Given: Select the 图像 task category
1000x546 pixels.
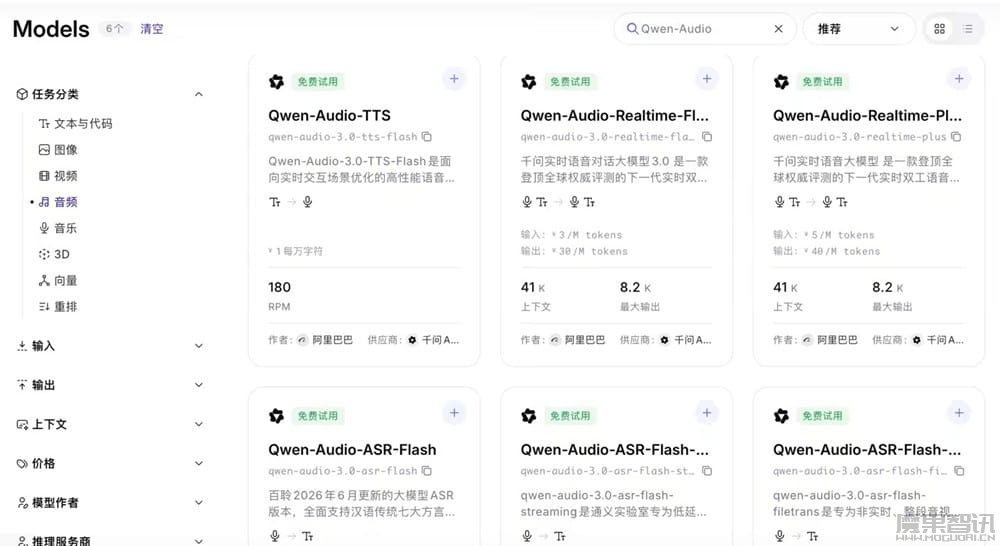Looking at the screenshot, I should point(58,150).
